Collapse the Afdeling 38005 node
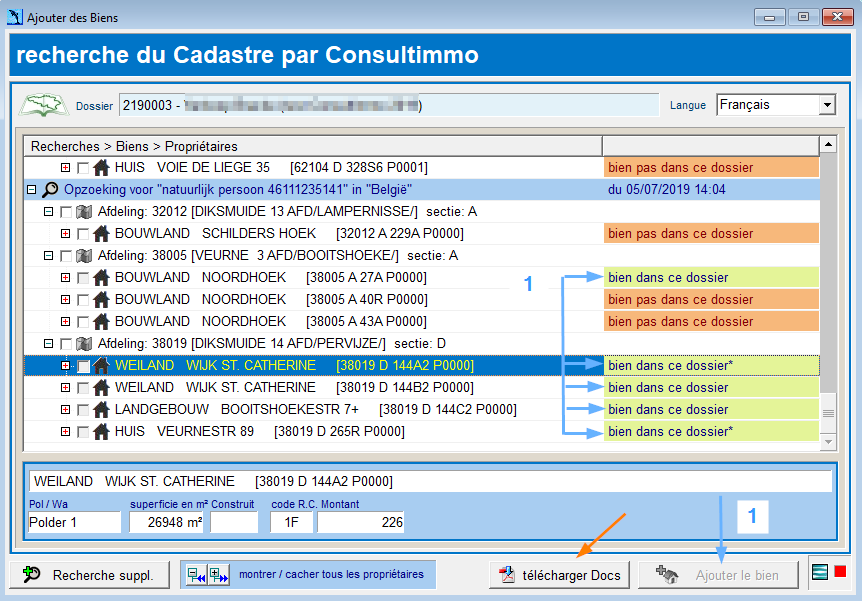 (48, 256)
